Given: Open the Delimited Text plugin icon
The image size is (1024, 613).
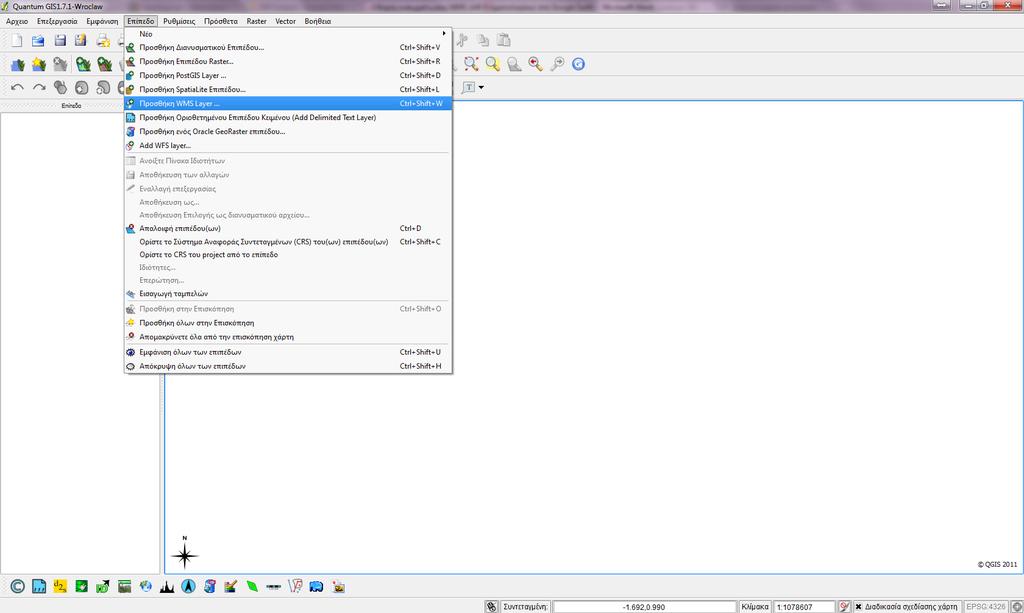Looking at the screenshot, I should click(39, 586).
